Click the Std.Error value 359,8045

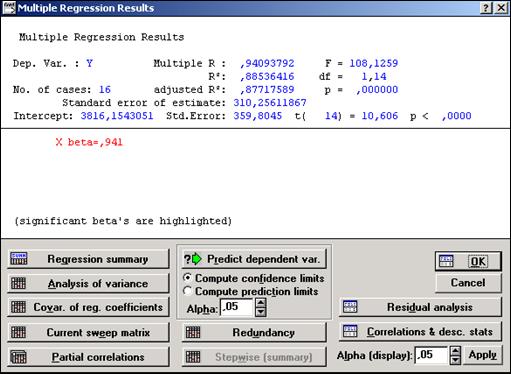(x=258, y=116)
